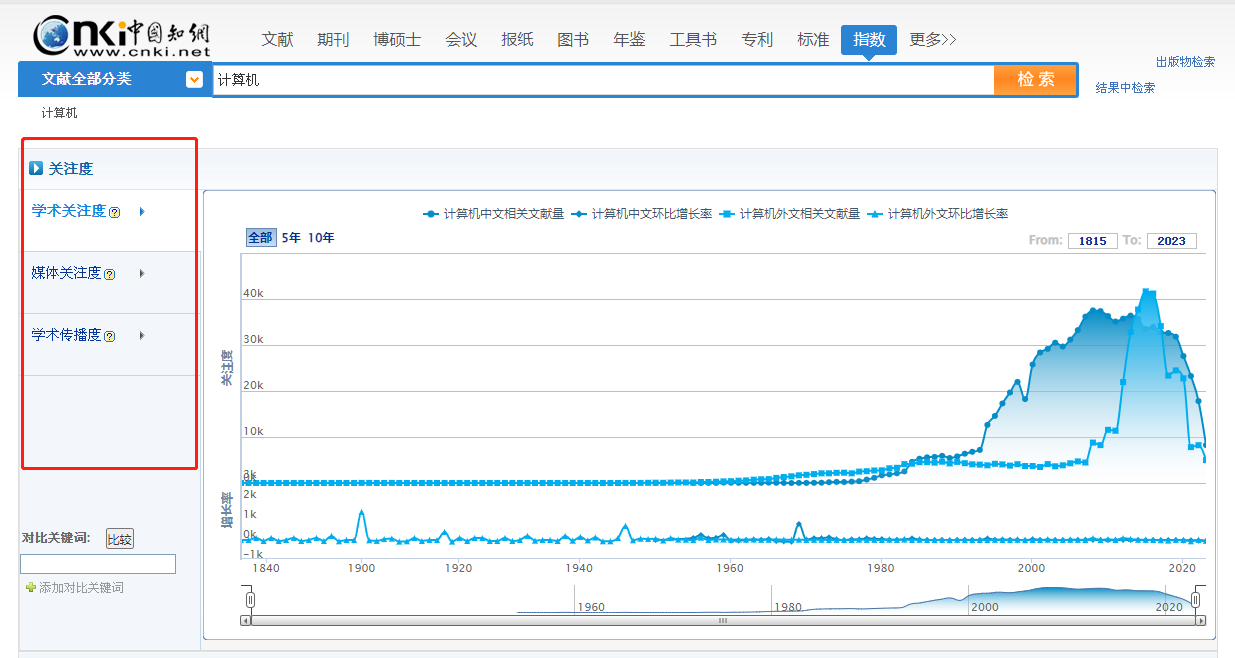The height and width of the screenshot is (658, 1235).
Task: Click the From: label above the chart
Action: 1045,241
